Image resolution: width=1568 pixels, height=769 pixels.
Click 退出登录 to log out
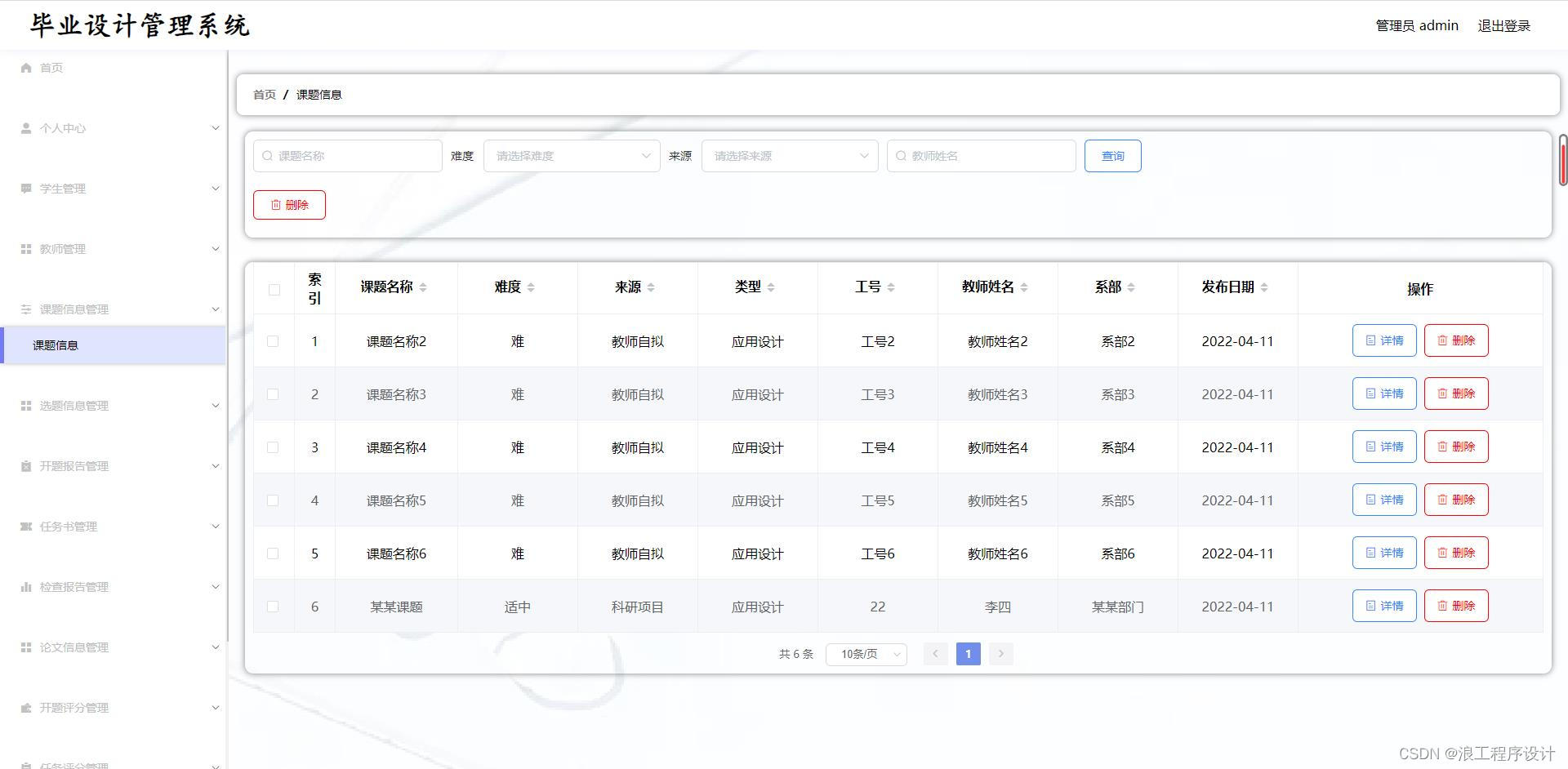pos(1503,26)
